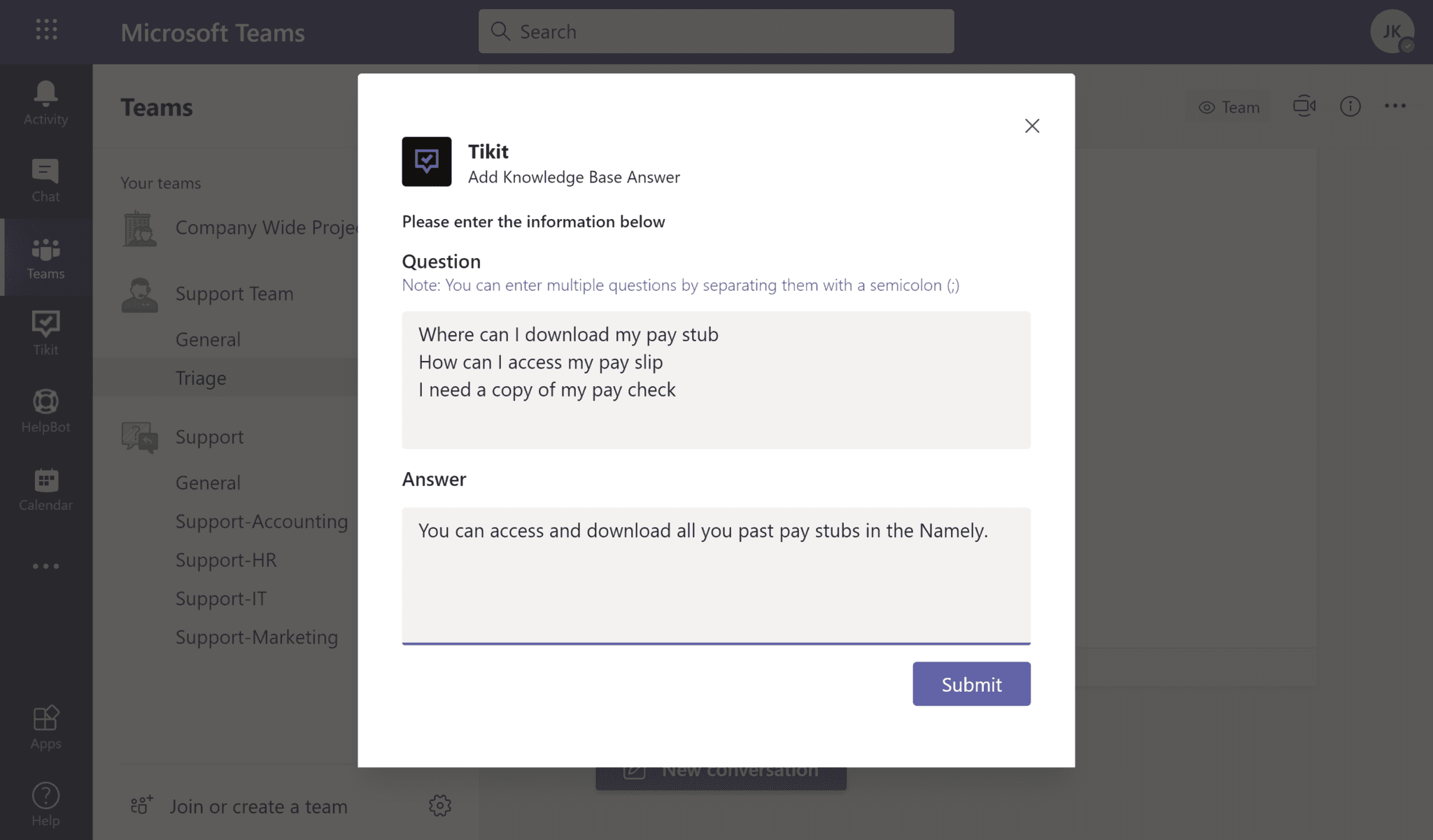Click the JK profile avatar
Image resolution: width=1433 pixels, height=840 pixels.
[x=1392, y=31]
